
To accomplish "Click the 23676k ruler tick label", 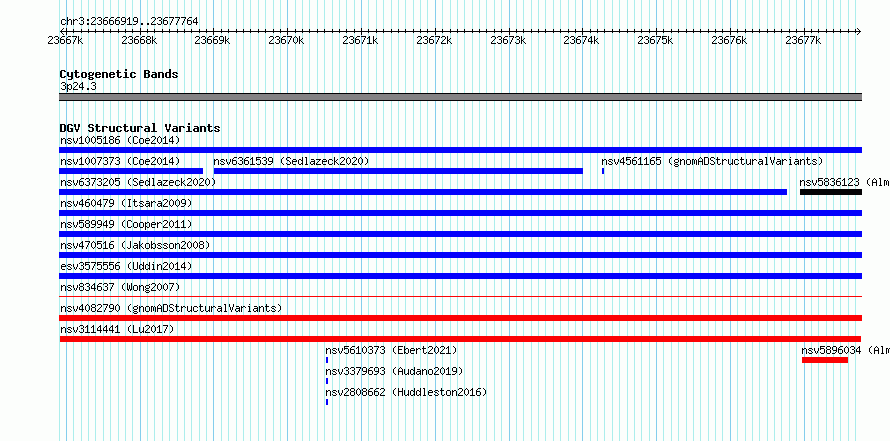I will click(x=729, y=40).
